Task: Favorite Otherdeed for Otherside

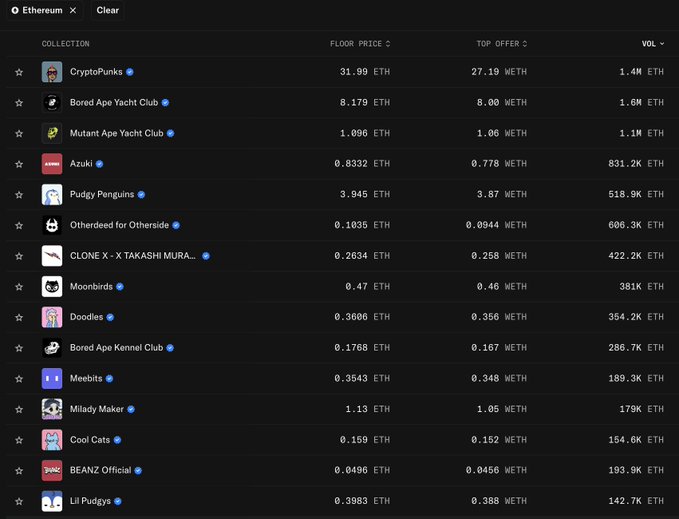Action: [x=19, y=226]
